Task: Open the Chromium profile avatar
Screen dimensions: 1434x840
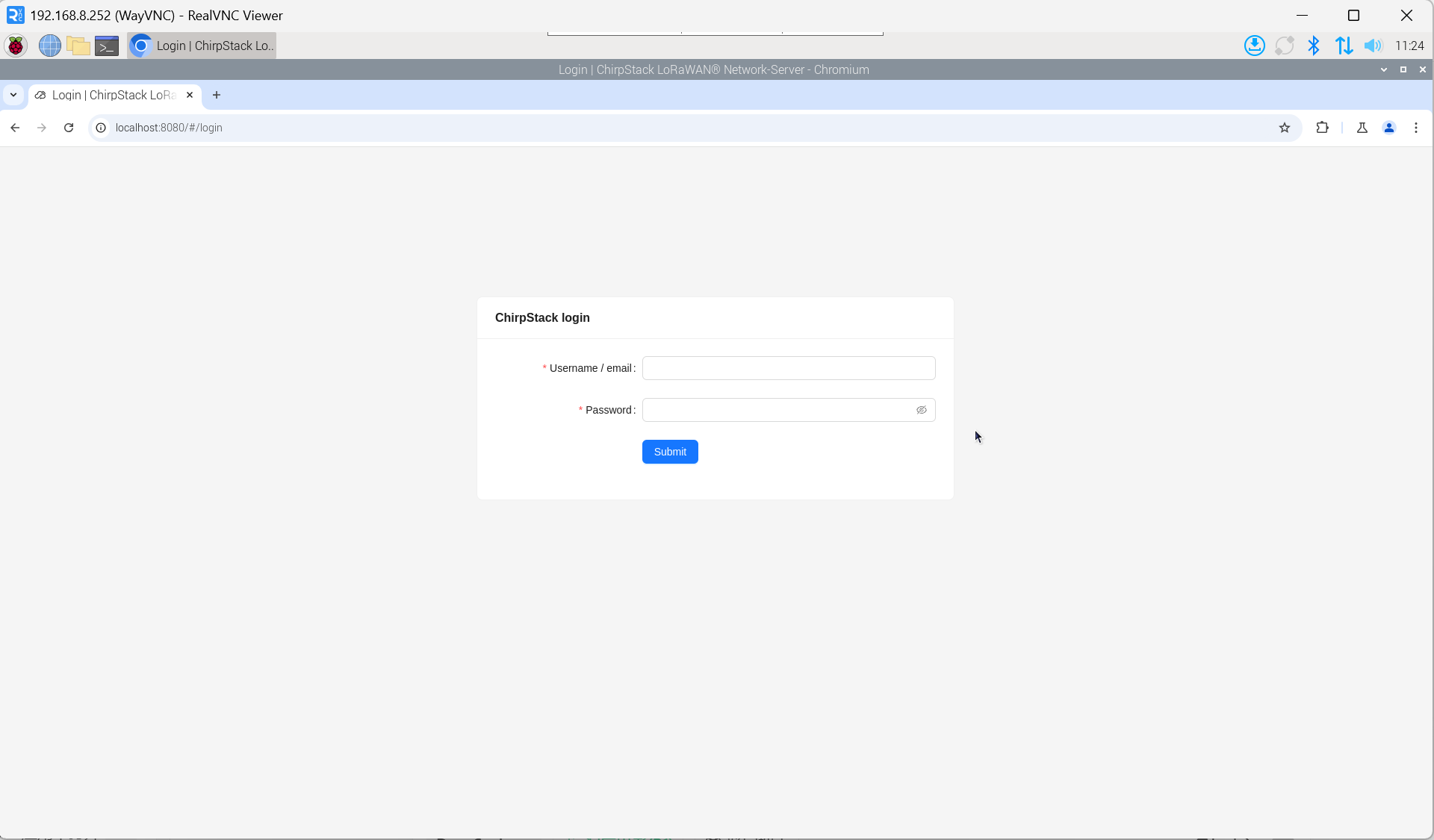Action: (x=1389, y=128)
